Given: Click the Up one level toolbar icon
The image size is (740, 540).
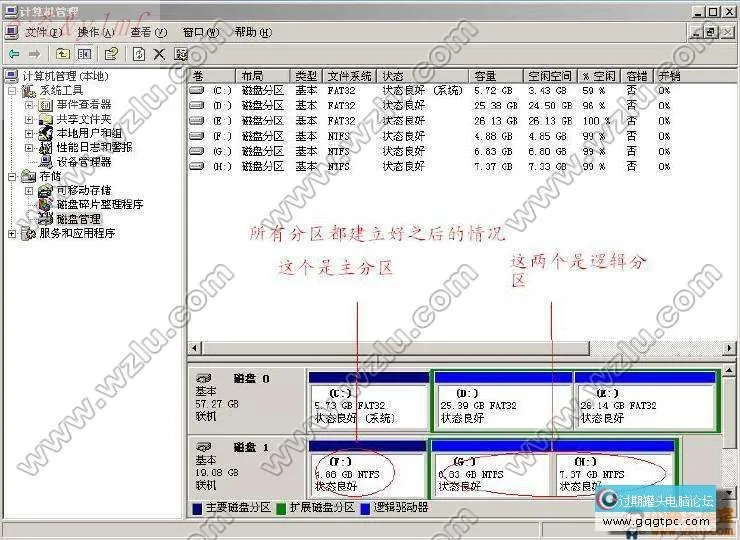Looking at the screenshot, I should click(x=62, y=54).
